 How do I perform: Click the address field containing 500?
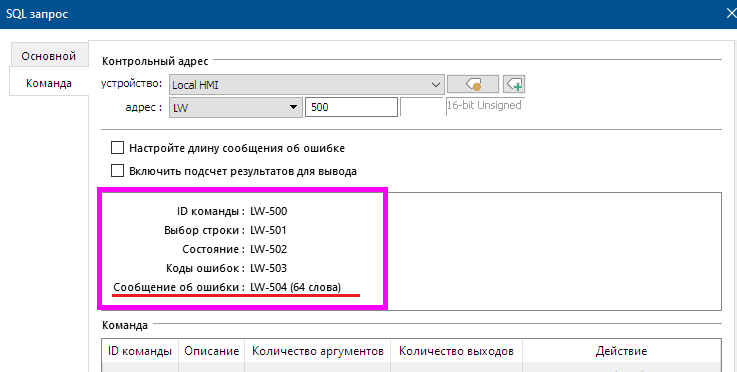pos(351,107)
